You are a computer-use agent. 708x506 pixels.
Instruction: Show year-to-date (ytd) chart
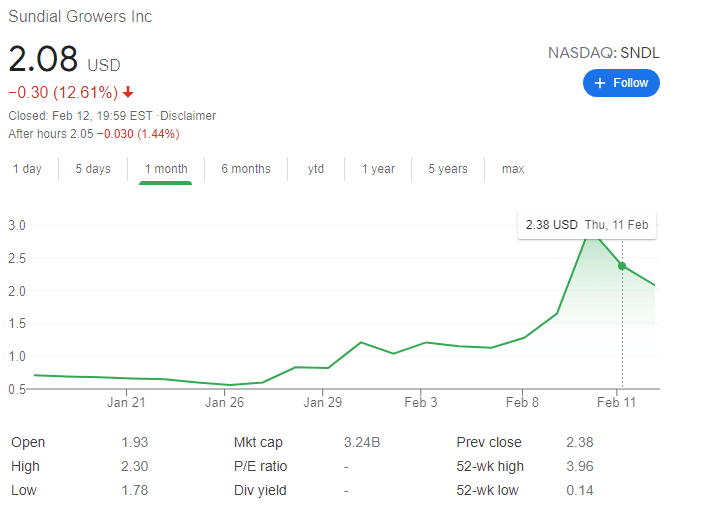[316, 169]
